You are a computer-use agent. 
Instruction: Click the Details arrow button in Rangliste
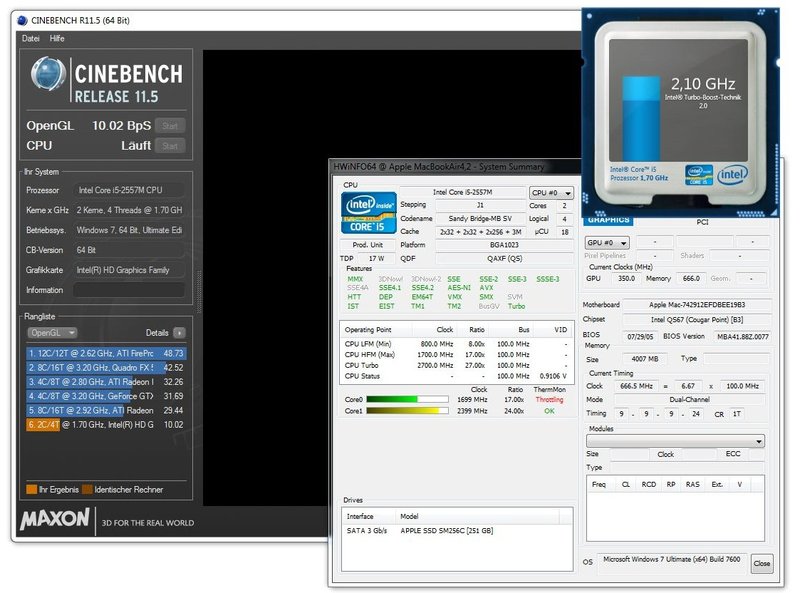click(x=179, y=332)
